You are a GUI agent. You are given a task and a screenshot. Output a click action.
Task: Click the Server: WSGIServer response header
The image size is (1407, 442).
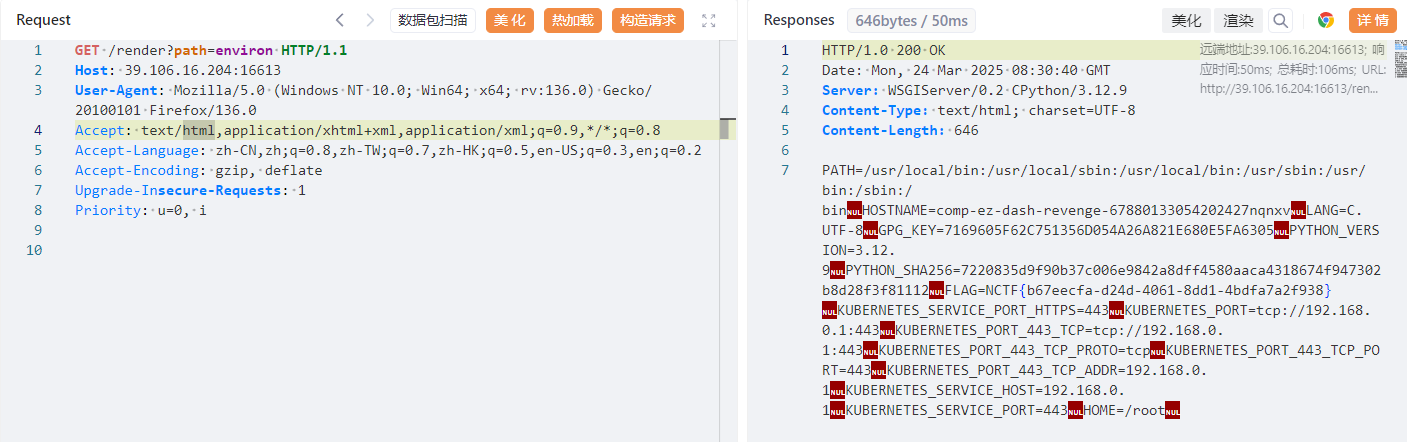[974, 90]
